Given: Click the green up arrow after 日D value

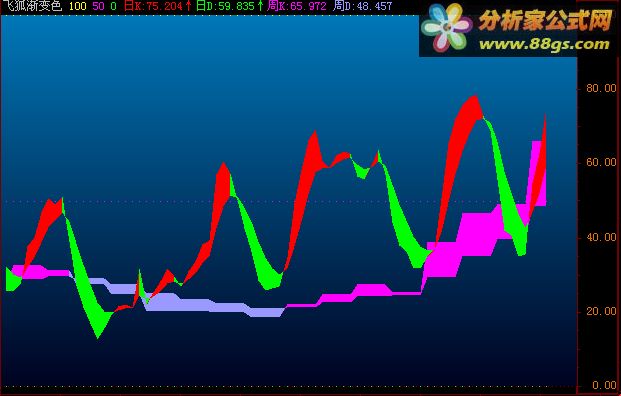Looking at the screenshot, I should tap(260, 6).
